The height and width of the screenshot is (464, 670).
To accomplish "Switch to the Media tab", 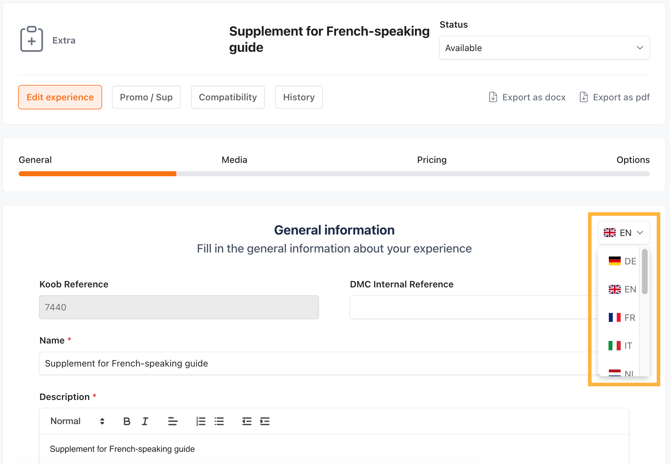I will click(x=234, y=160).
